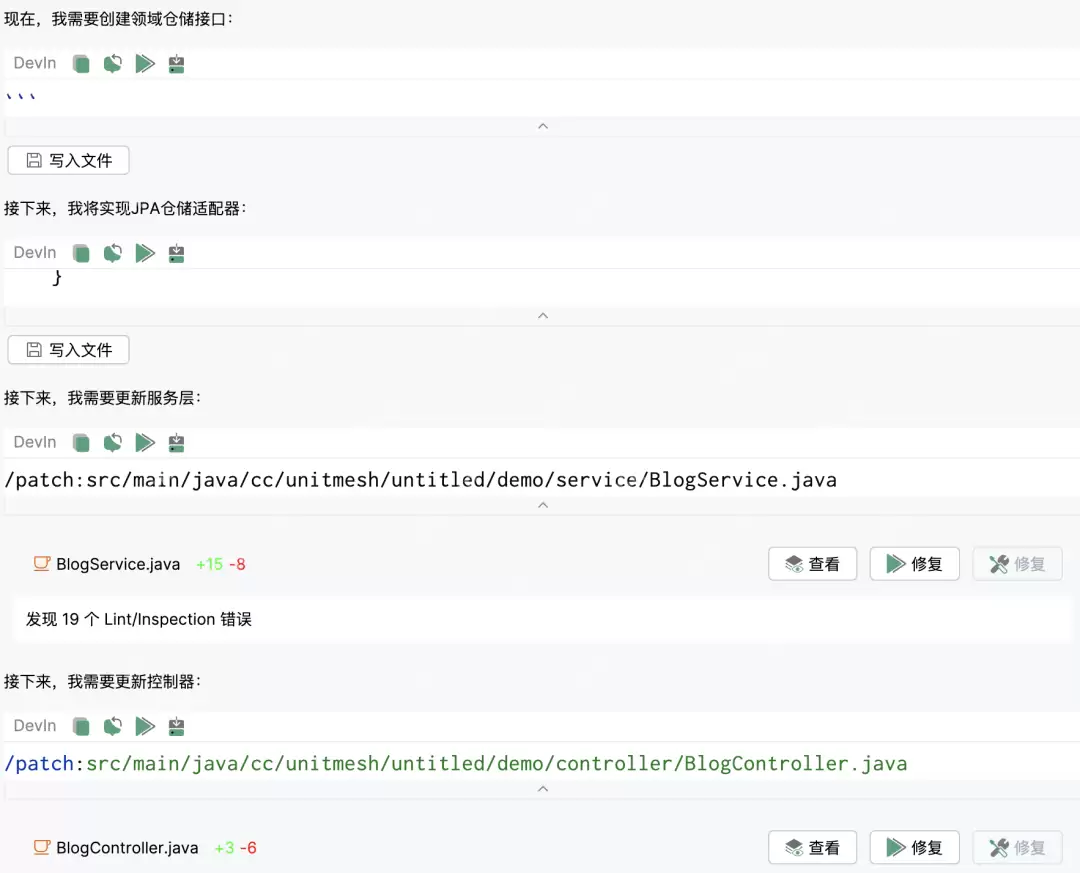Collapse the BlogController patch output panel

click(543, 789)
